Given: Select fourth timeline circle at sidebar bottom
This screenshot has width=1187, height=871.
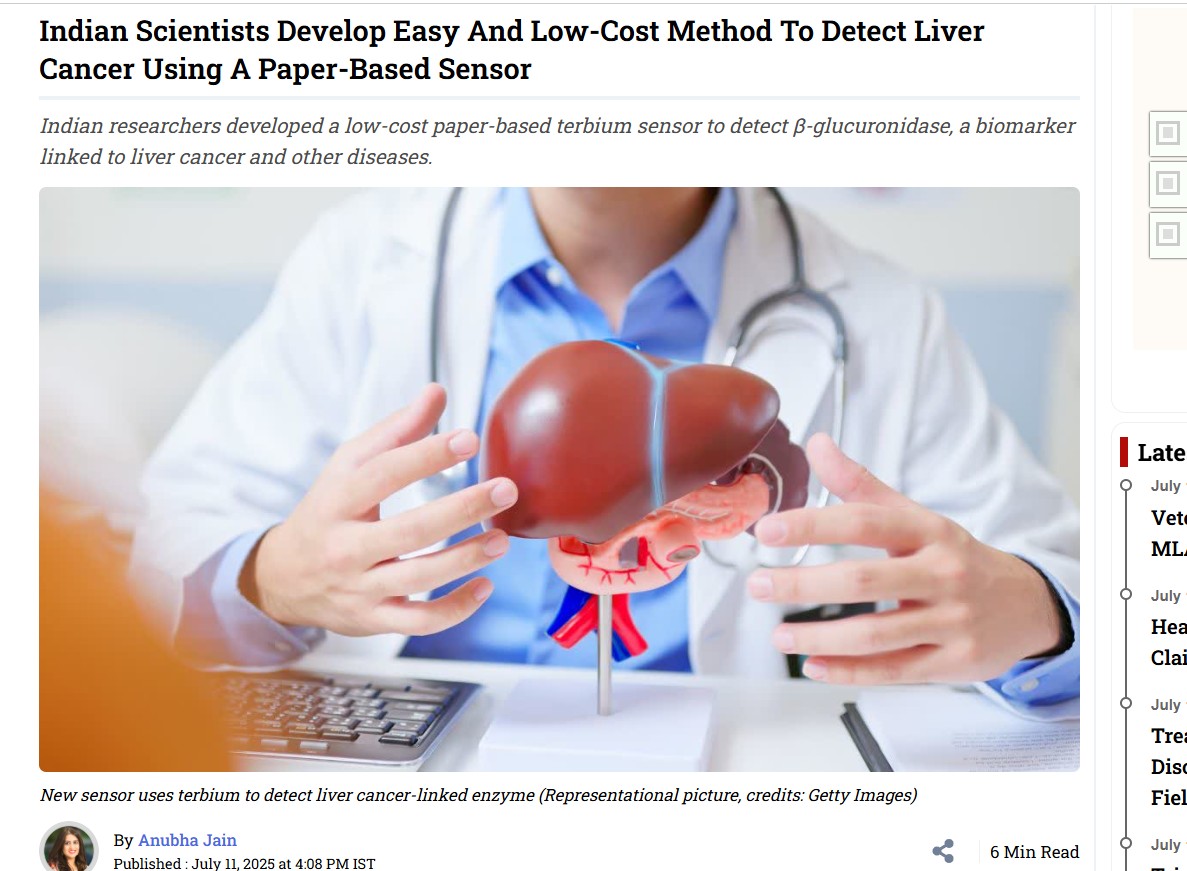Looking at the screenshot, I should tap(1126, 843).
